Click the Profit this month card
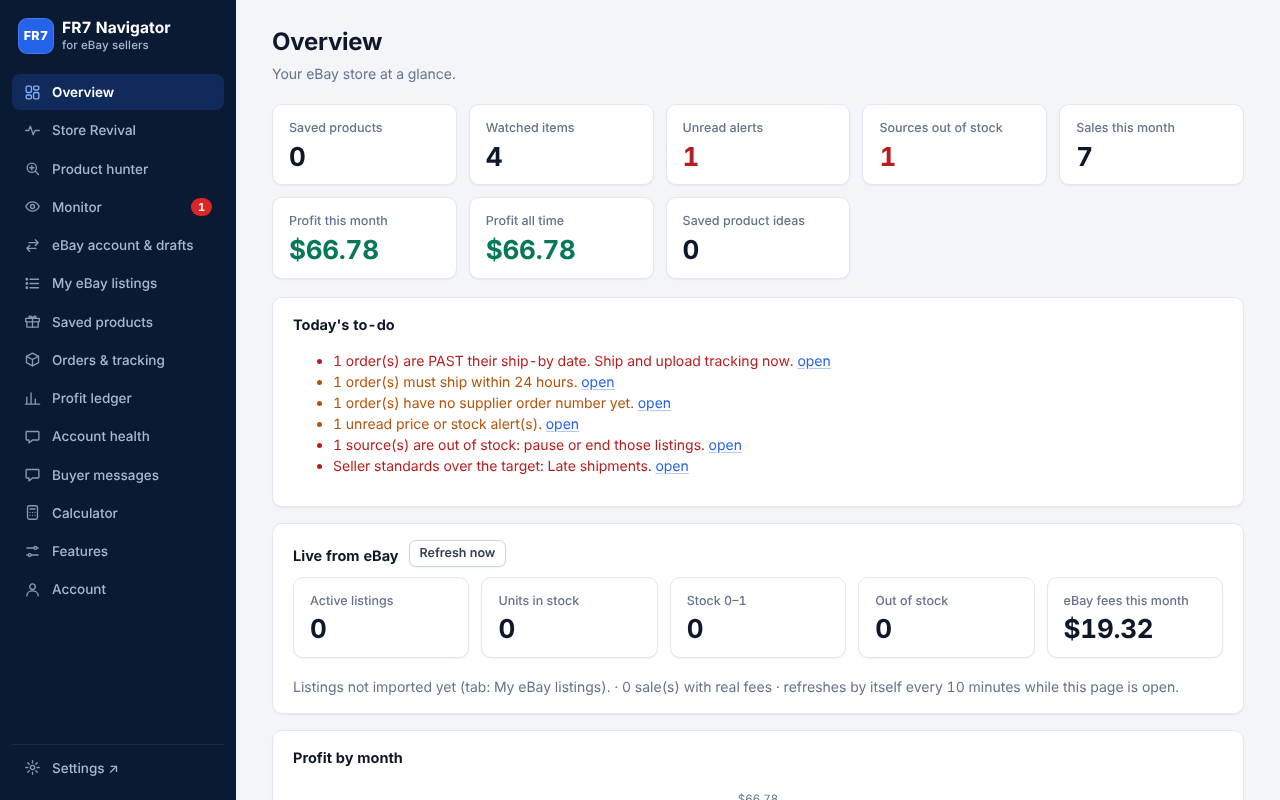 pyautogui.click(x=364, y=238)
